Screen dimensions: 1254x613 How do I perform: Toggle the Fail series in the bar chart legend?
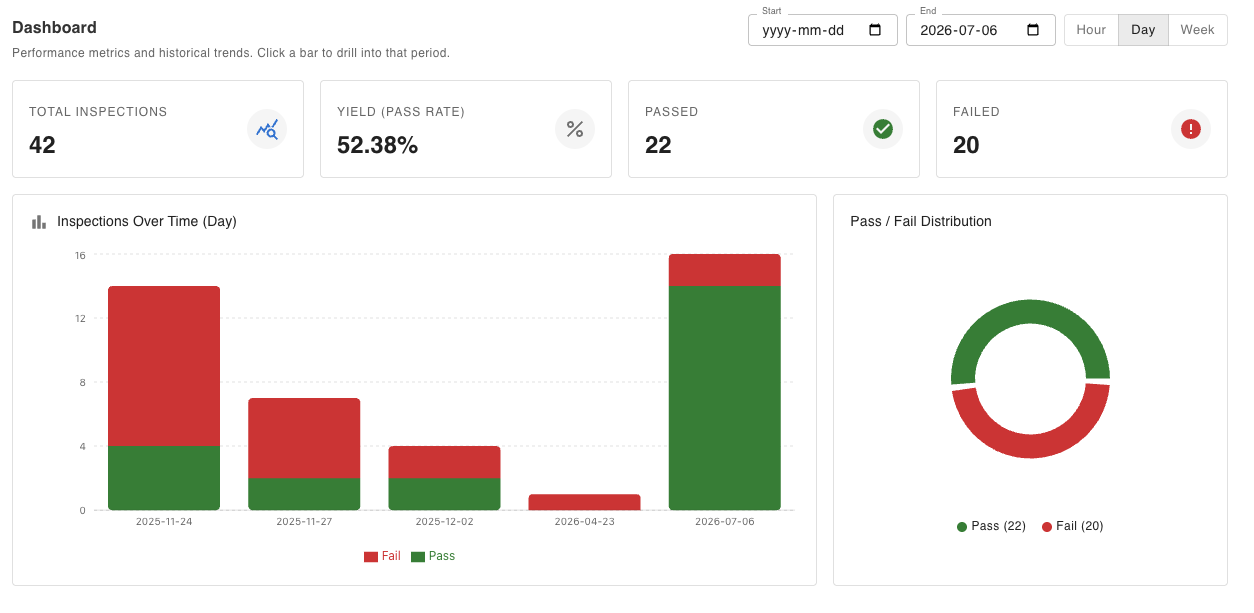point(382,556)
